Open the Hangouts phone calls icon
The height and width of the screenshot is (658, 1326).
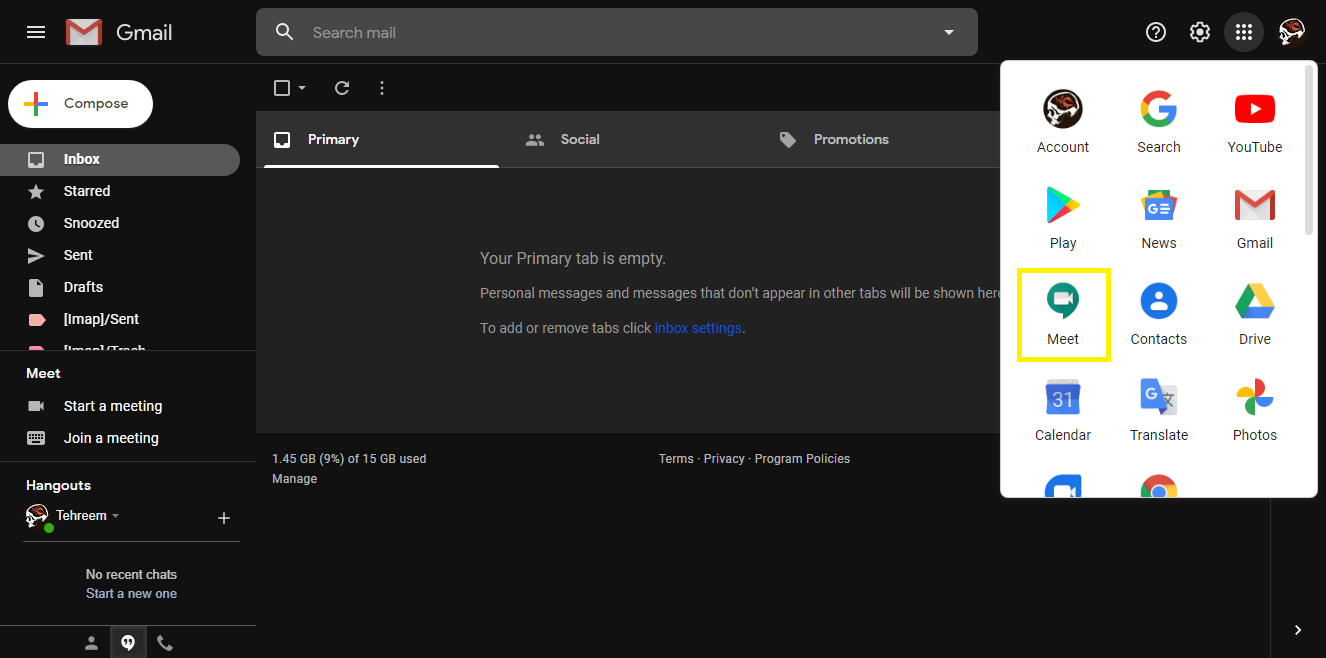pyautogui.click(x=165, y=643)
